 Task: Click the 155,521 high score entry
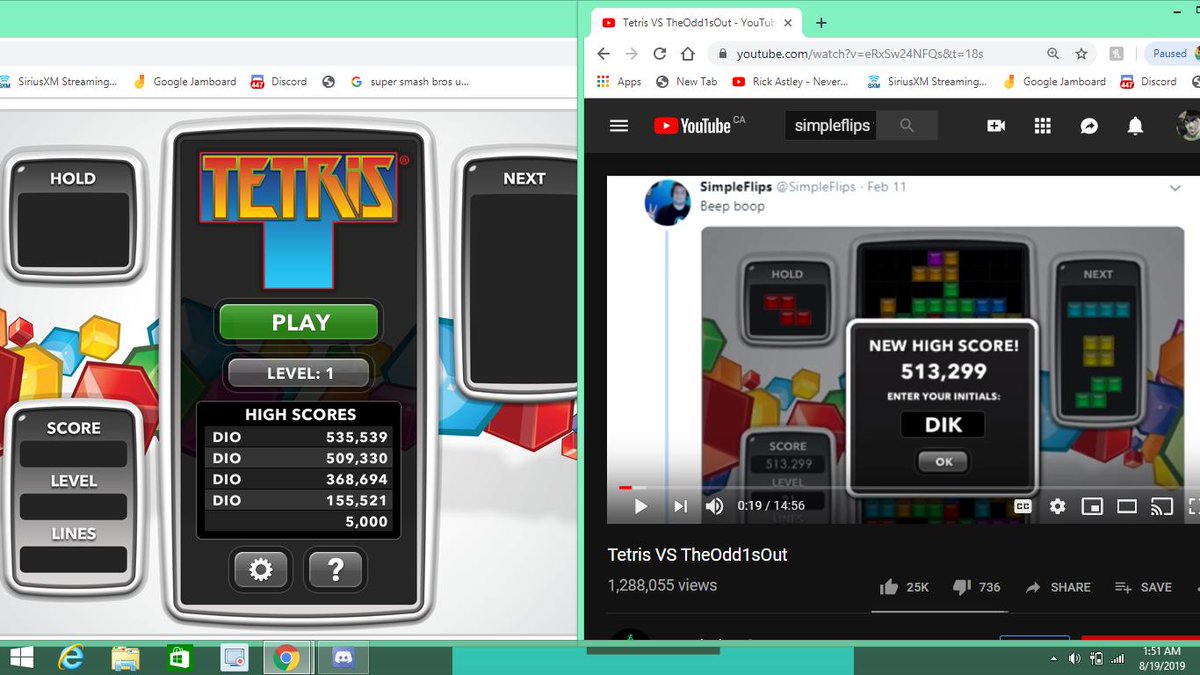tap(300, 500)
